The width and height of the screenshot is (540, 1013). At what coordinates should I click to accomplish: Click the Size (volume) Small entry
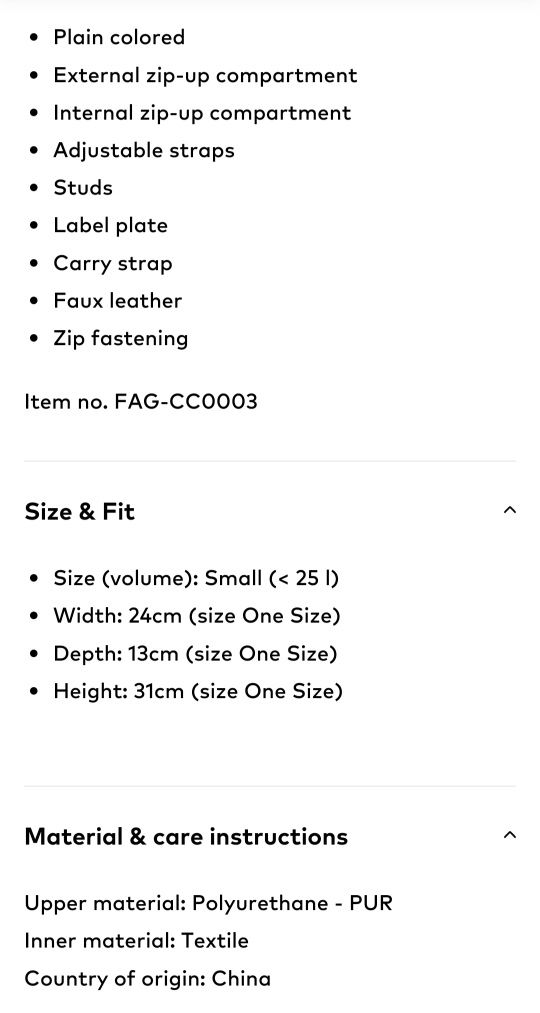coord(196,578)
